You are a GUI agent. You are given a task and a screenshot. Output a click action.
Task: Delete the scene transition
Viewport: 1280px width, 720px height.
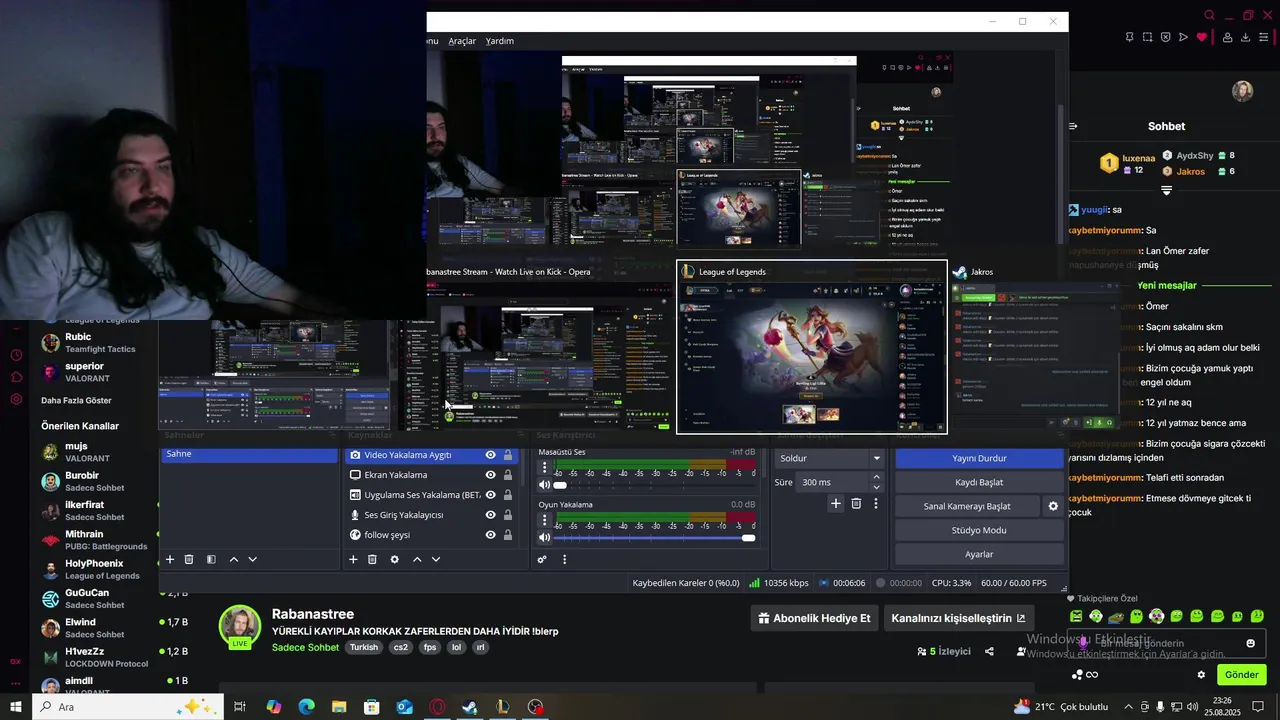click(856, 504)
